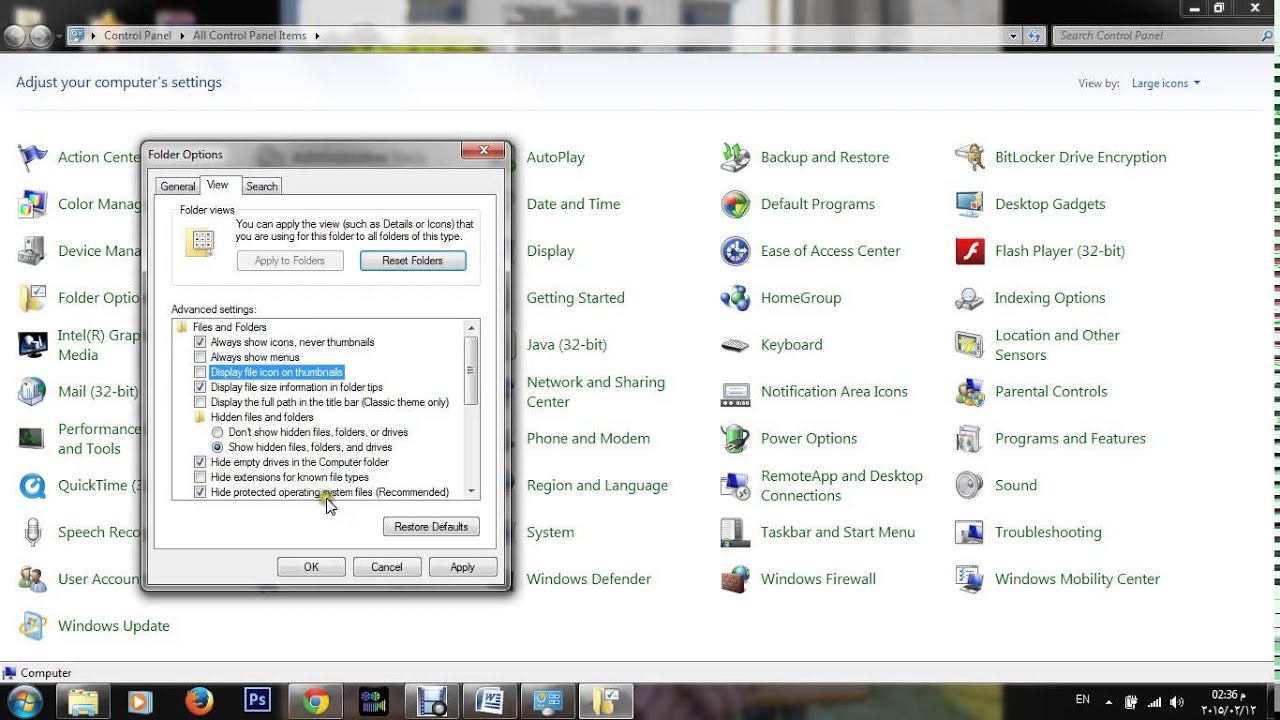This screenshot has height=720, width=1280.
Task: Switch to the Search tab
Action: pos(262,186)
